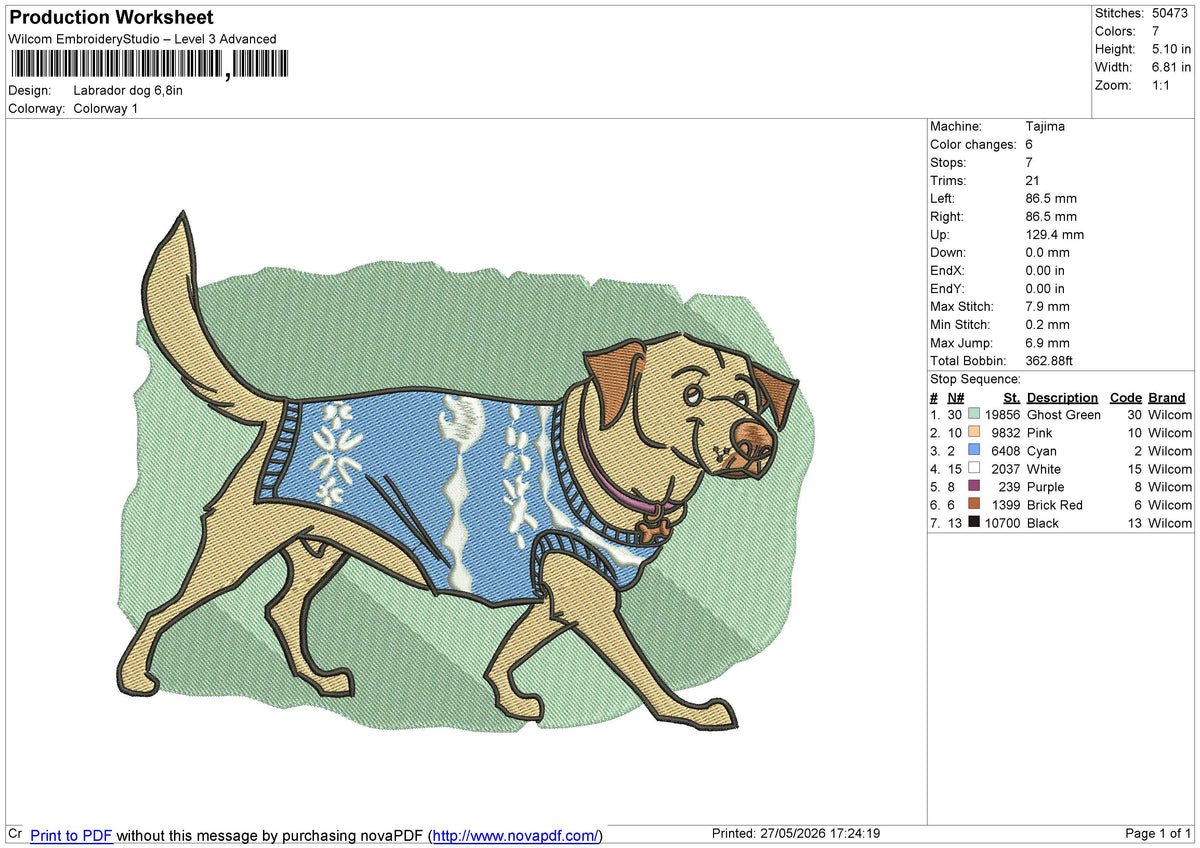Click the Total Bobbin value 362.88ft
1200x848 pixels.
point(1051,360)
